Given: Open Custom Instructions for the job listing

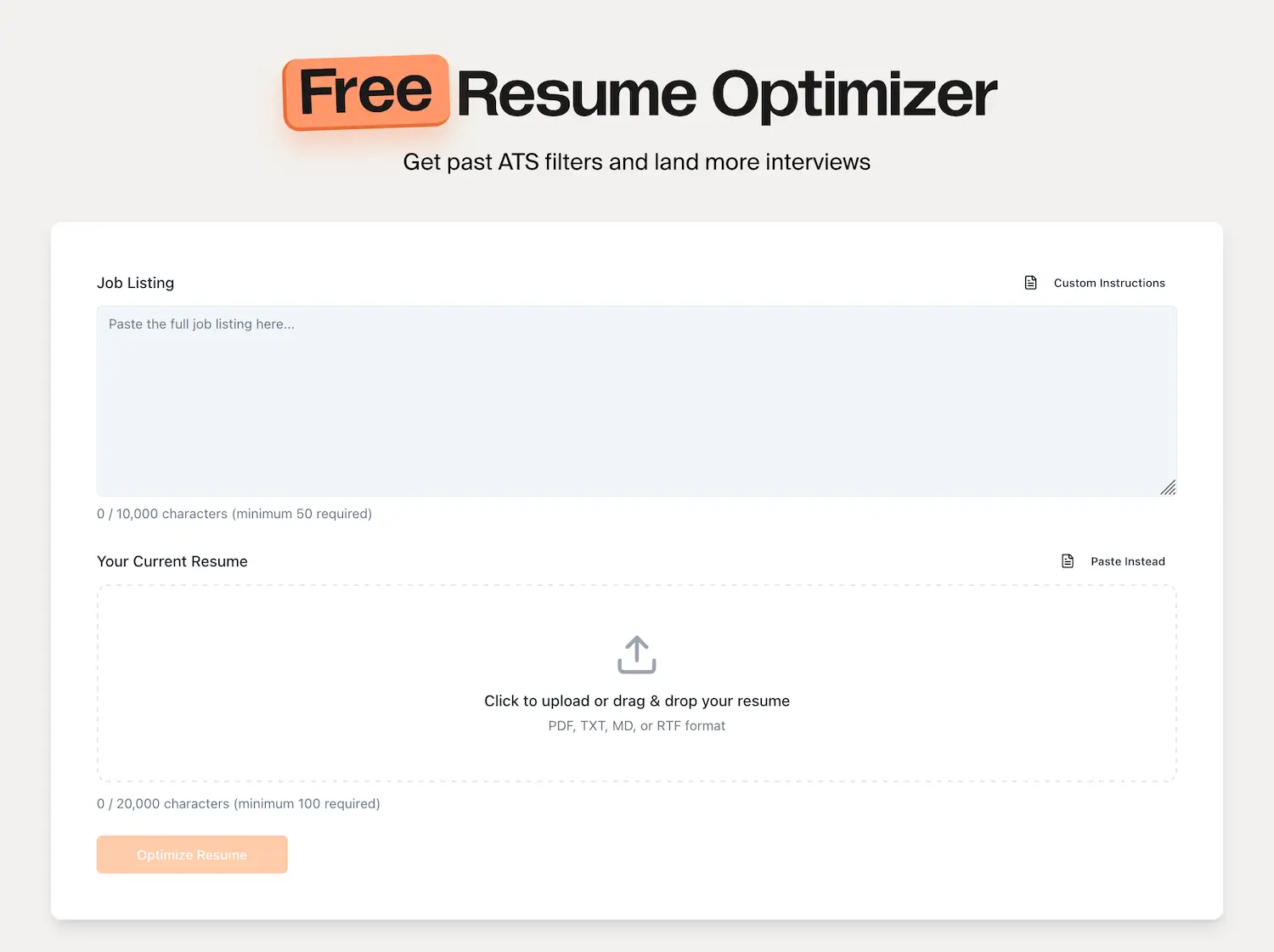Looking at the screenshot, I should coord(1109,283).
